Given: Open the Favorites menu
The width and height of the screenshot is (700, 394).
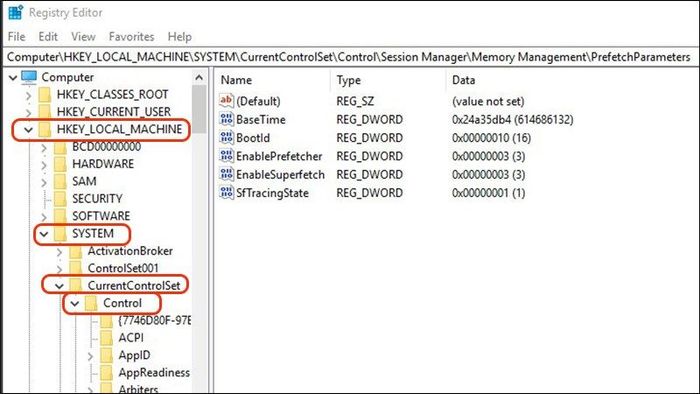Looking at the screenshot, I should pos(131,37).
